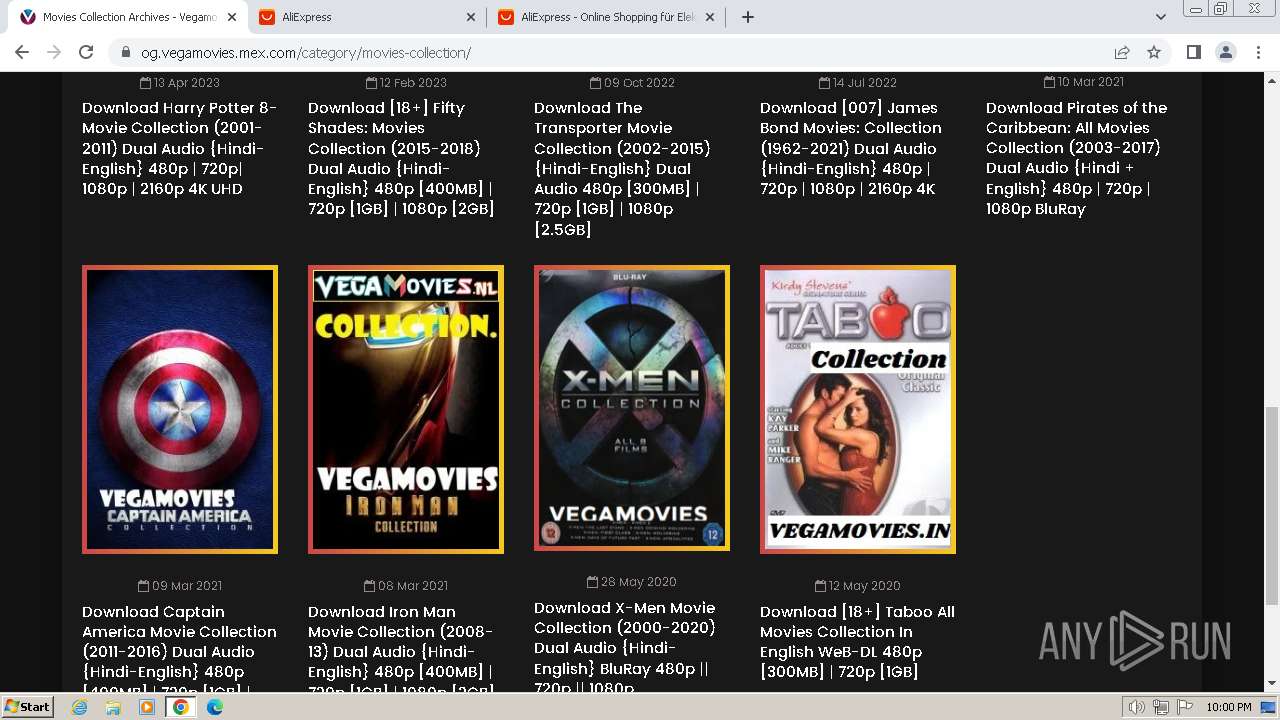
Task: Open the system tray volume icon
Action: [1136, 707]
